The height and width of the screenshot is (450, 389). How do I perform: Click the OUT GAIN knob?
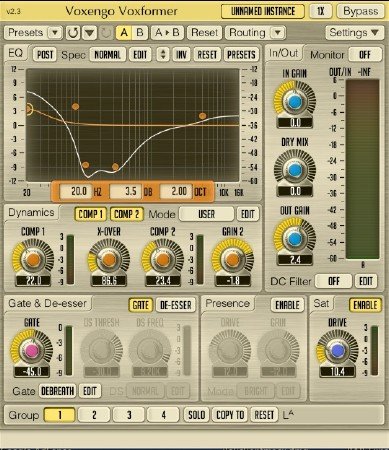[295, 239]
